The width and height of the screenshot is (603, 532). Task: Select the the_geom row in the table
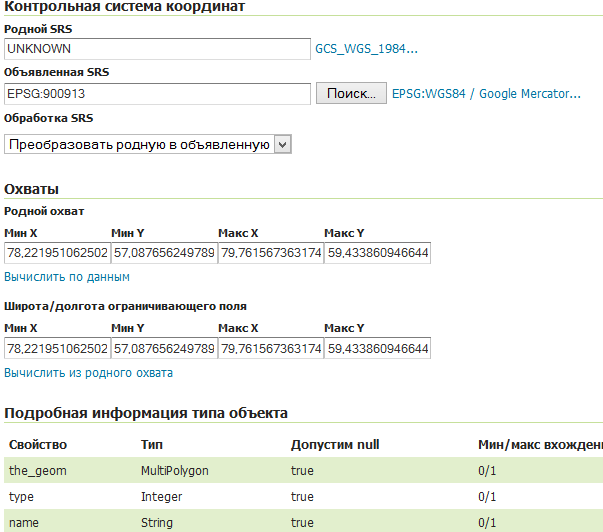[x=301, y=470]
